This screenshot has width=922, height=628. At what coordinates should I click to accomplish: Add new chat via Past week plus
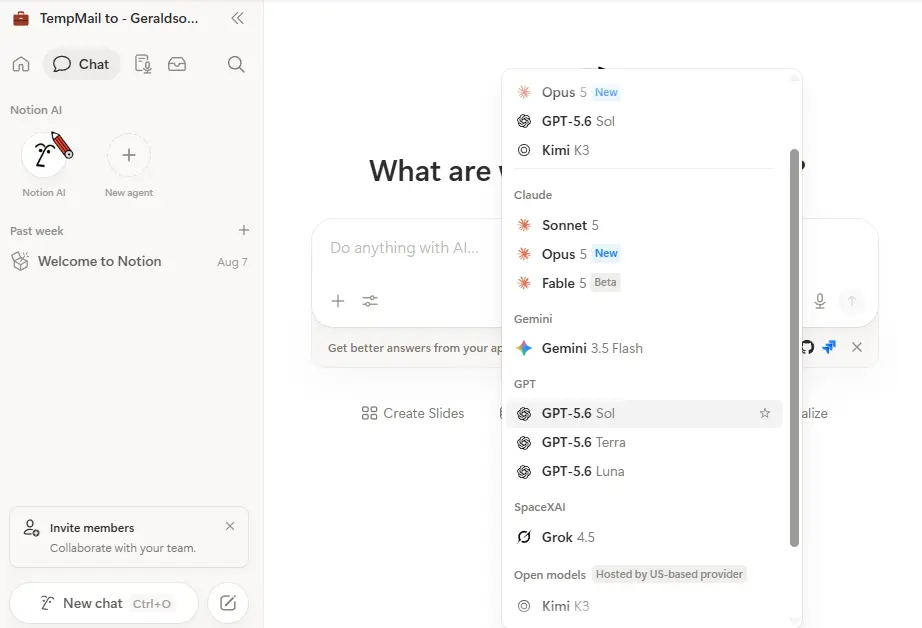click(244, 230)
